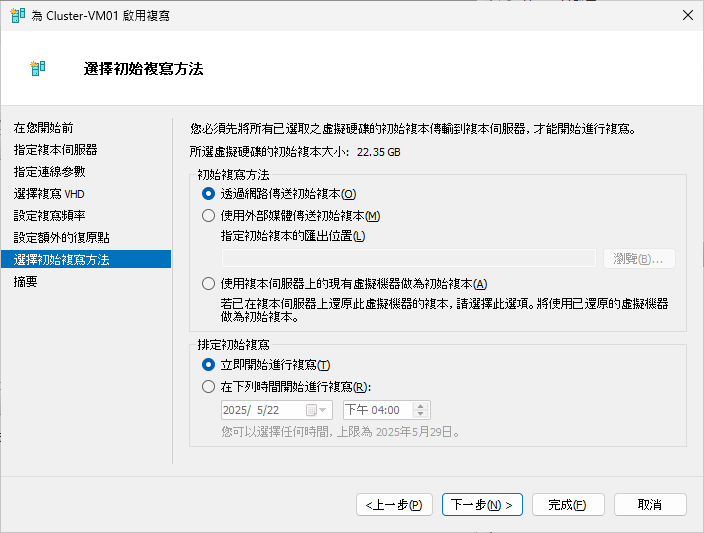Image resolution: width=704 pixels, height=533 pixels.
Task: Open the 指定複本伺服器 step
Action: tap(56, 150)
